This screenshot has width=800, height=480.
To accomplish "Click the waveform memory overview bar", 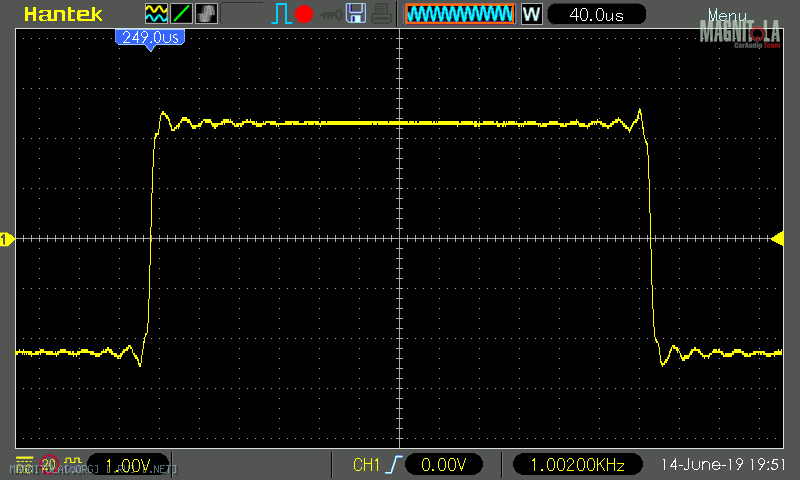I will (x=460, y=14).
